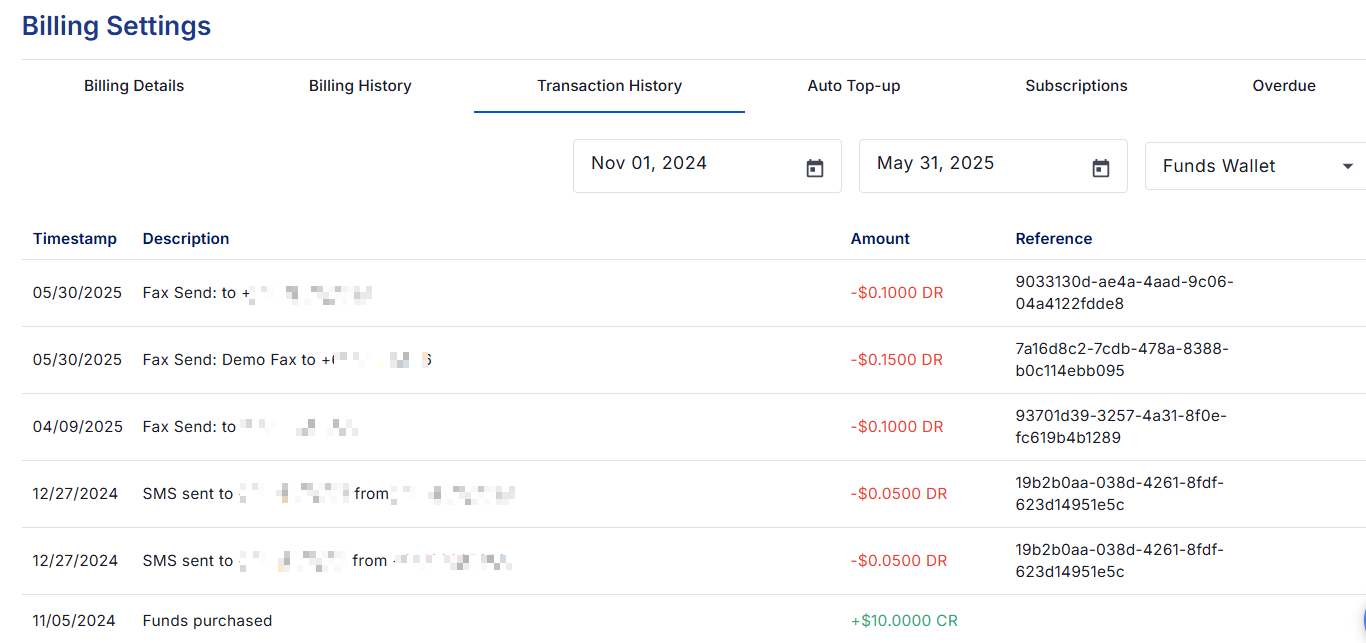
Task: Click the Description column header
Action: 186,239
